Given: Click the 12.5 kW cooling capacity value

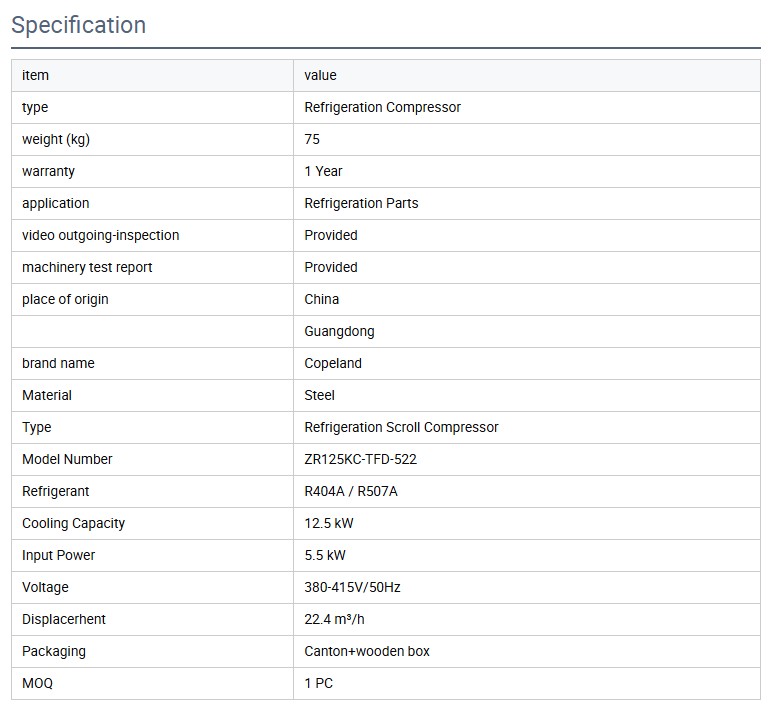Looking at the screenshot, I should coord(329,523).
